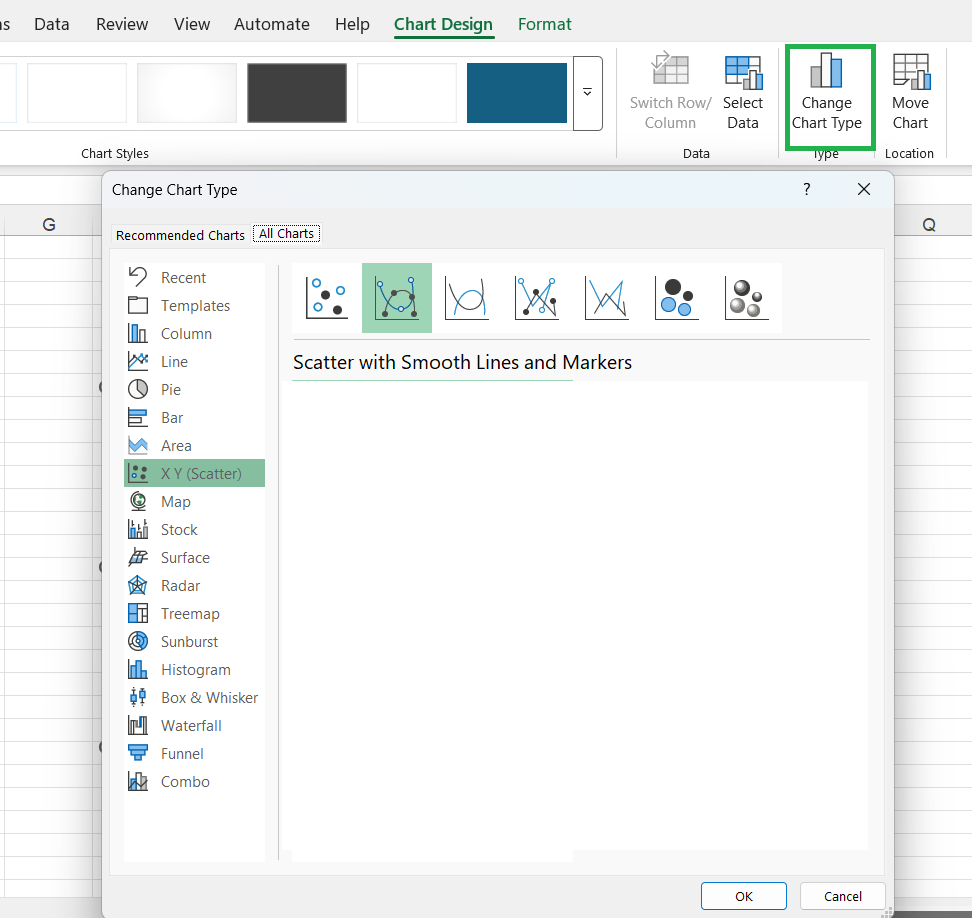Open dialog help question mark
The image size is (972, 918).
[806, 189]
